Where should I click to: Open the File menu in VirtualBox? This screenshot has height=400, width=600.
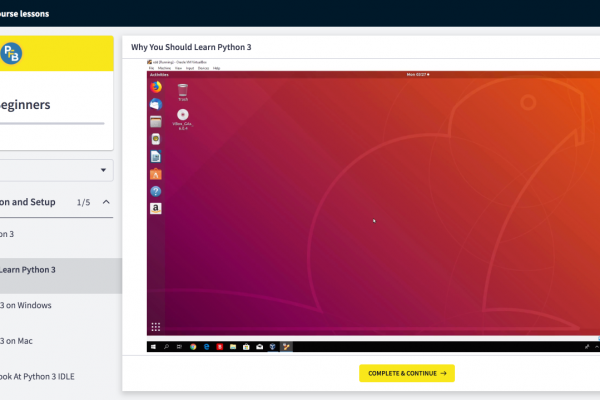[151, 68]
